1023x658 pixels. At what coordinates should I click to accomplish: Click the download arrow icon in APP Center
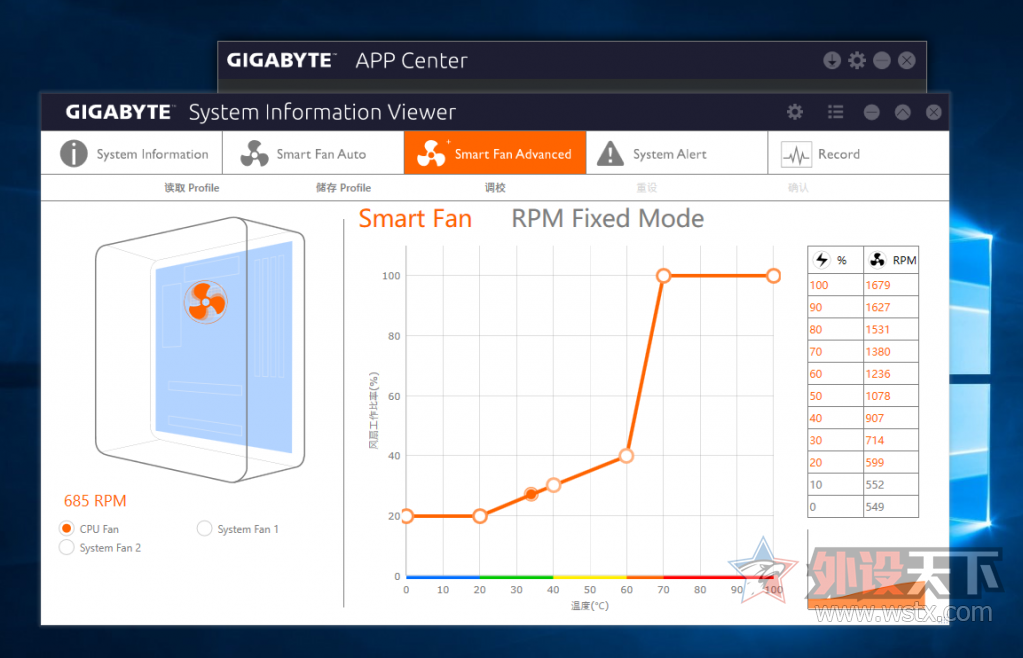[x=831, y=61]
